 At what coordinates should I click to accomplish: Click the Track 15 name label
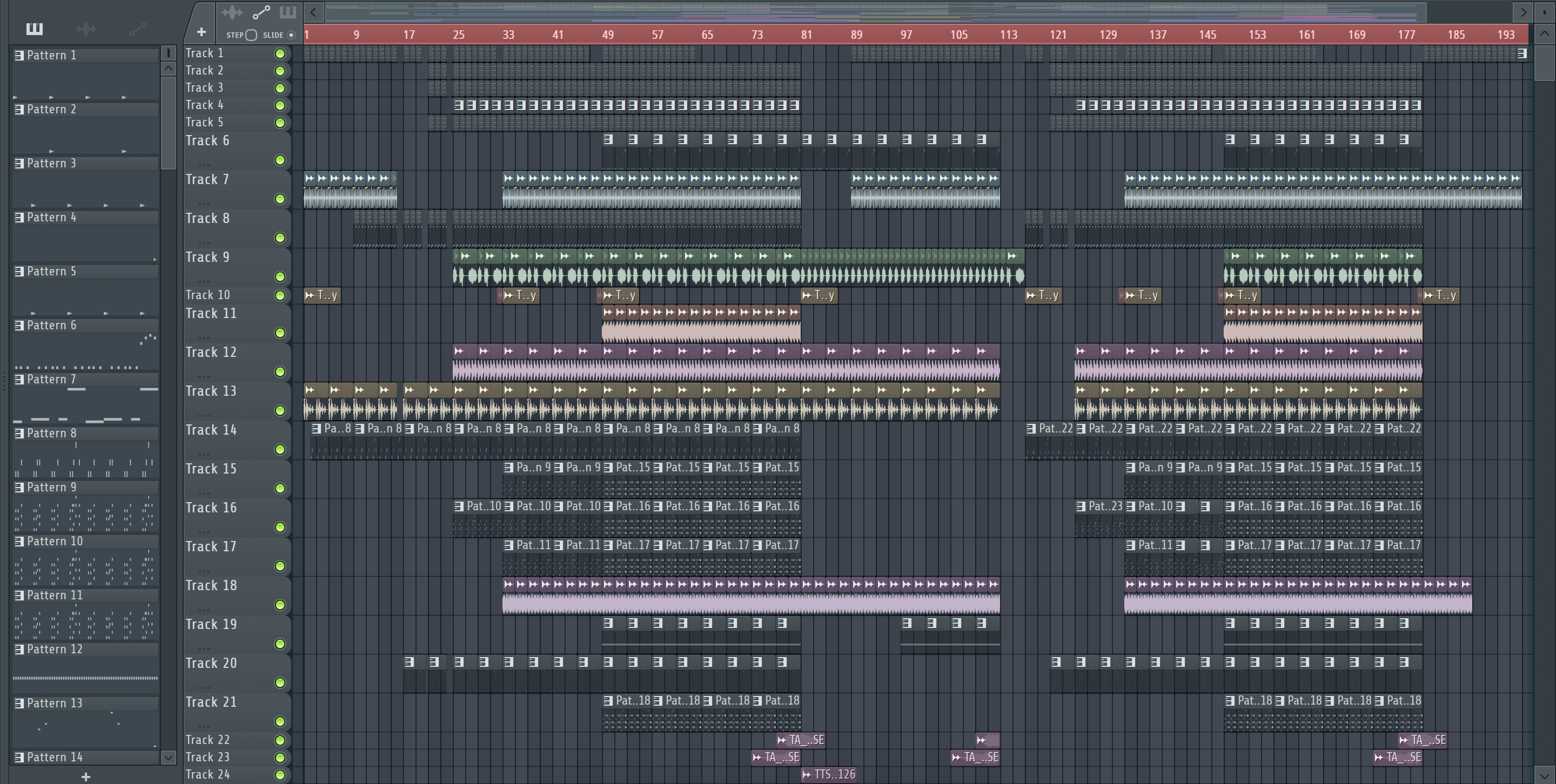click(211, 469)
